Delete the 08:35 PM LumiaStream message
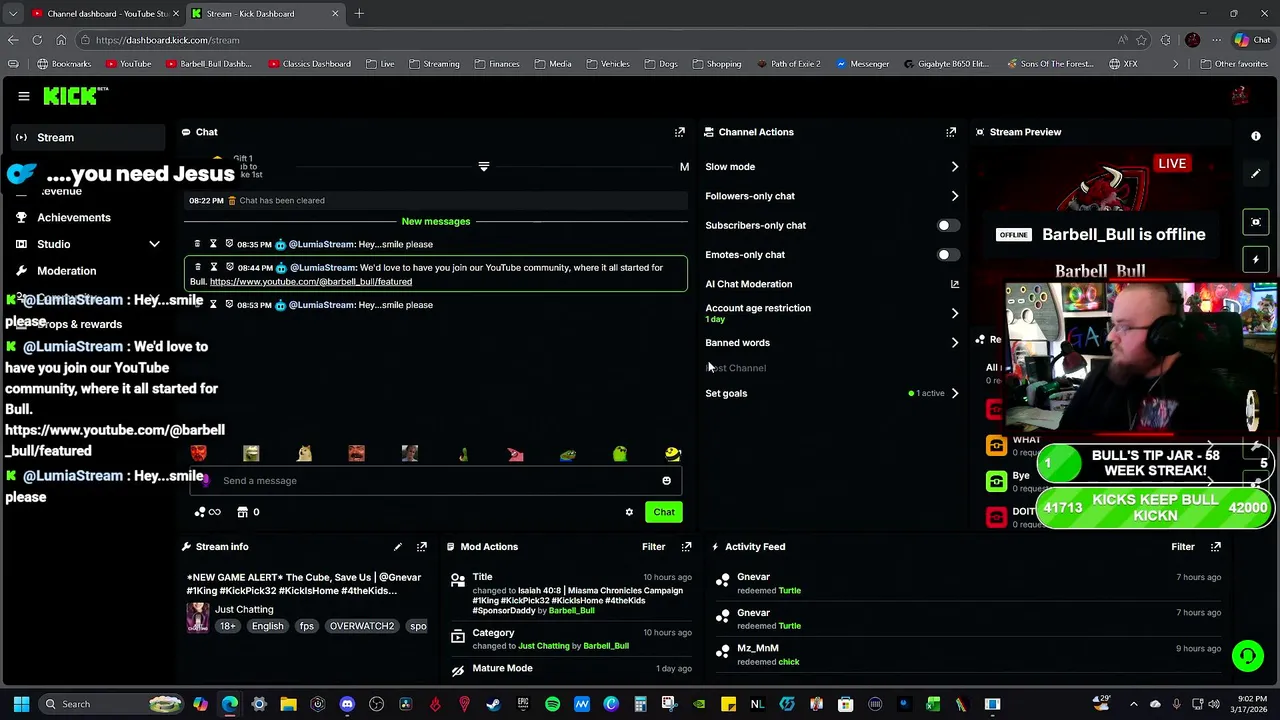The height and width of the screenshot is (720, 1280). (x=197, y=244)
